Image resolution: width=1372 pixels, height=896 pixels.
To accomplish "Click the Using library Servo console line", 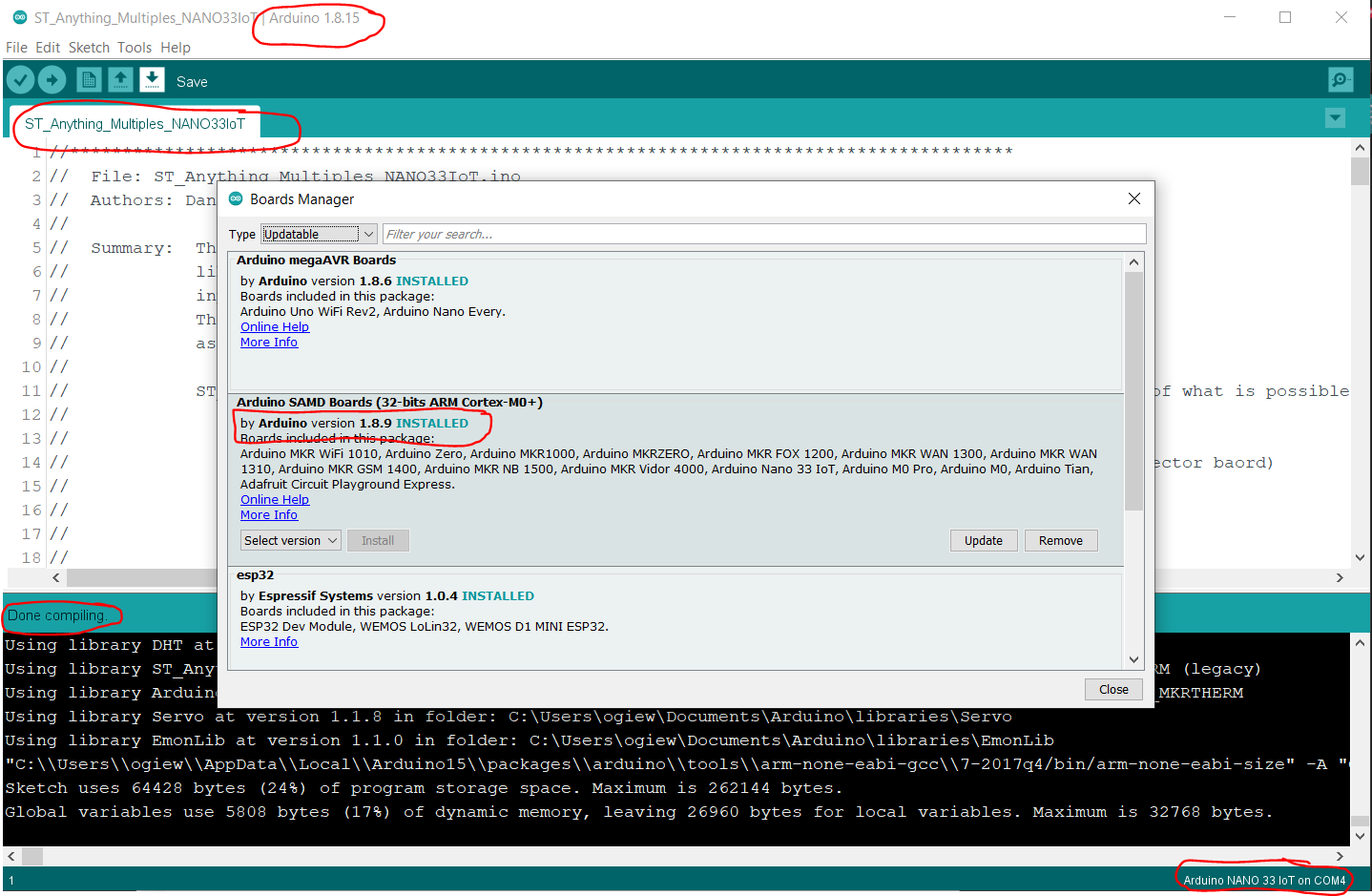I will click(509, 717).
